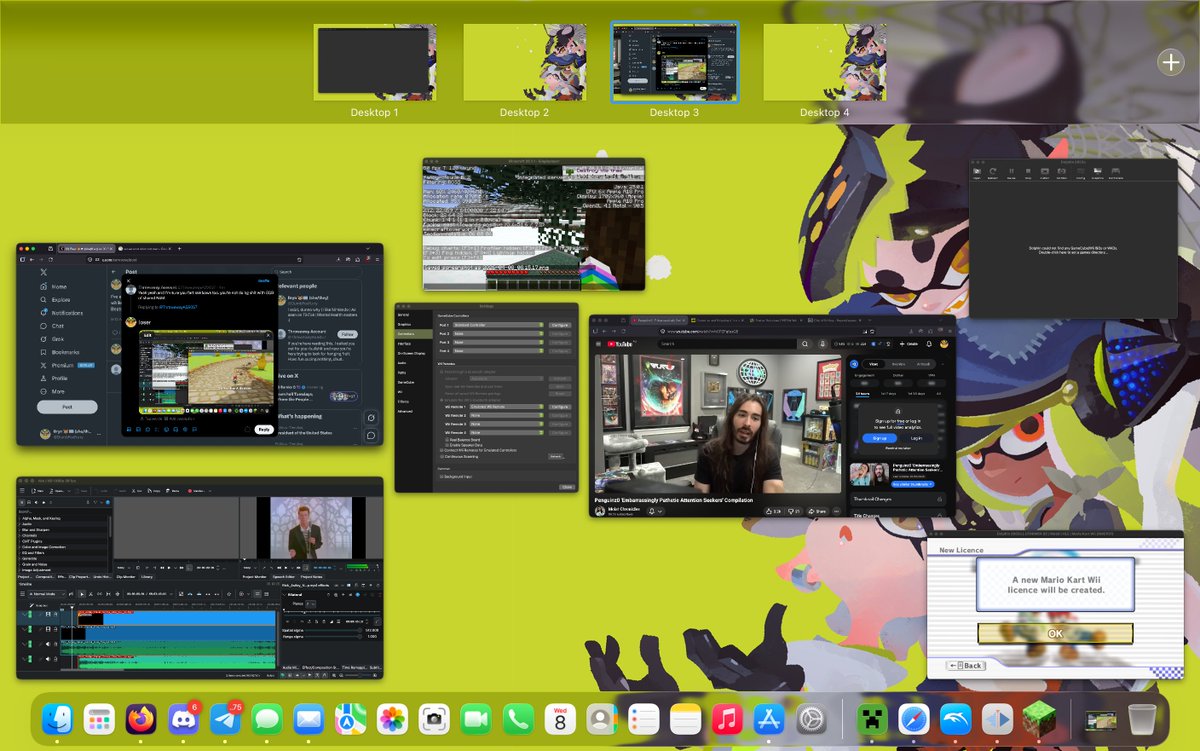
Task: Switch to Desktop 4 thumbnail
Action: click(825, 62)
